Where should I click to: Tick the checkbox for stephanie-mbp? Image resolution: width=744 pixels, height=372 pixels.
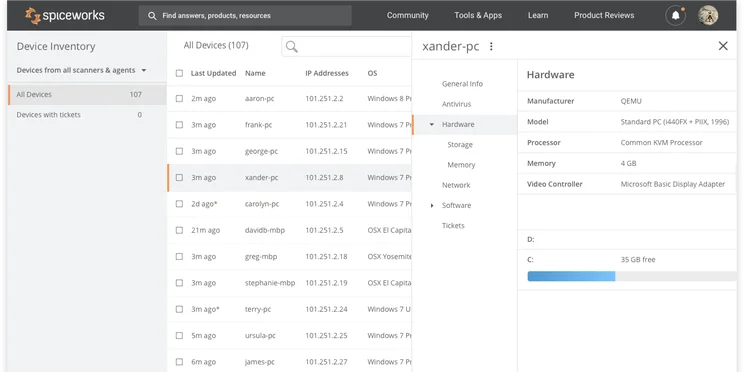pos(179,283)
